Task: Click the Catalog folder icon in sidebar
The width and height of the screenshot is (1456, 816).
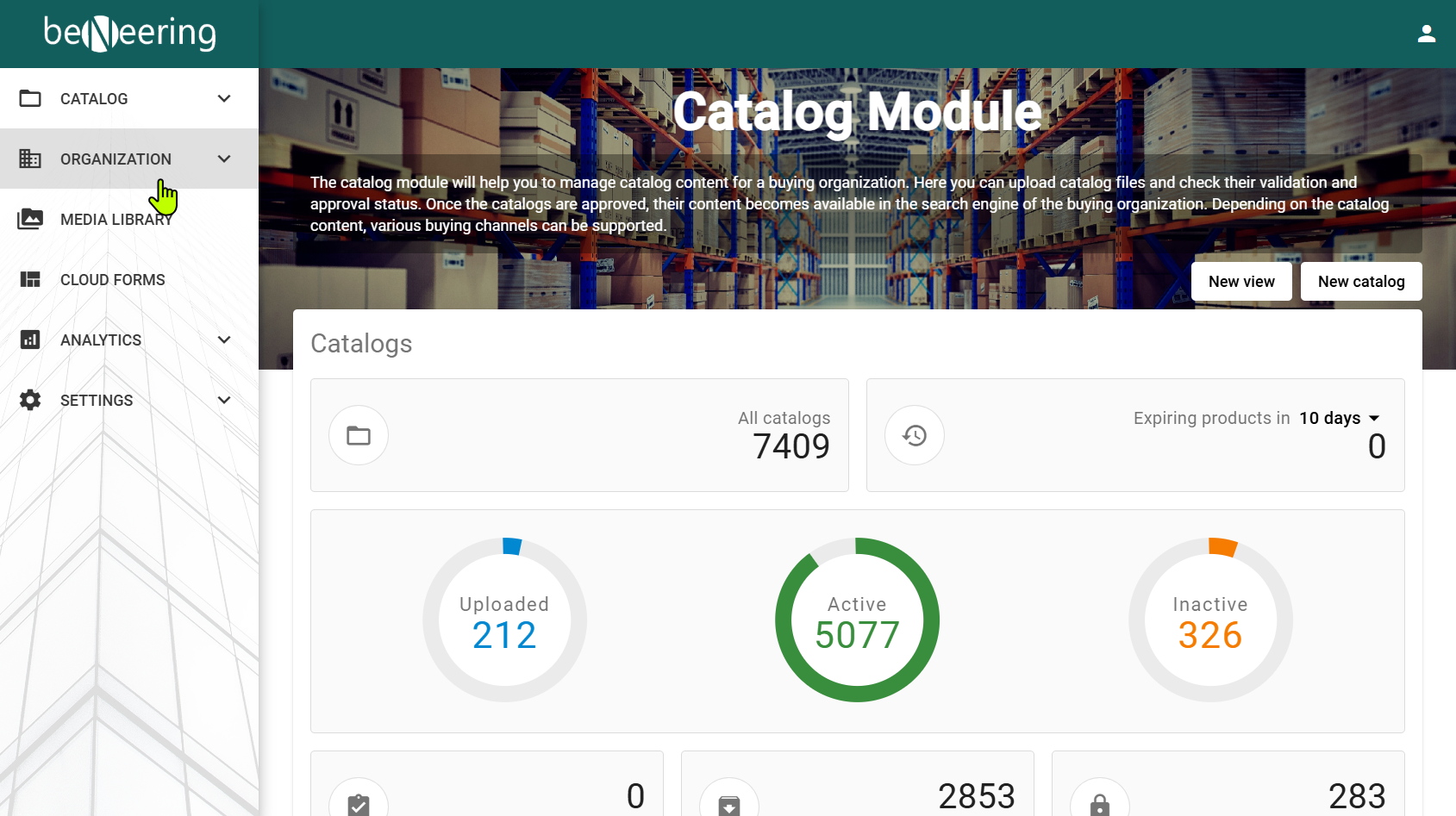Action: [30, 98]
